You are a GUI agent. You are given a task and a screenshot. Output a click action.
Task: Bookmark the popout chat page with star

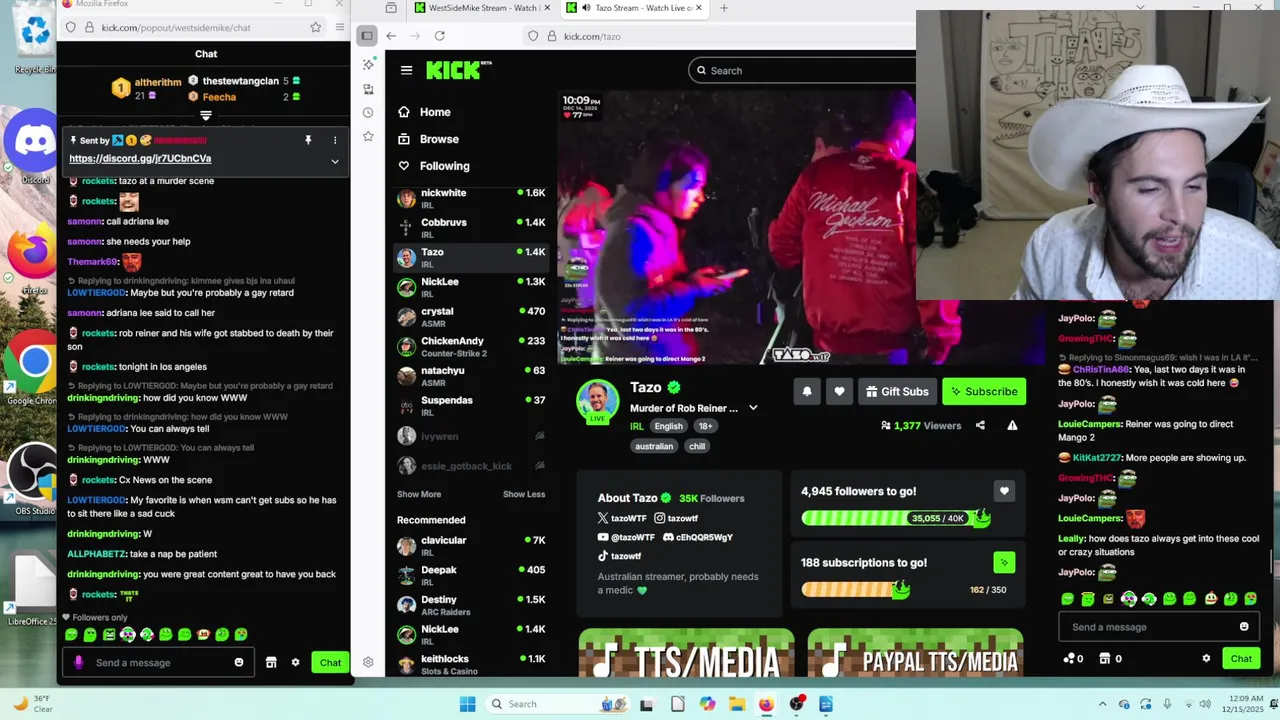pos(315,27)
